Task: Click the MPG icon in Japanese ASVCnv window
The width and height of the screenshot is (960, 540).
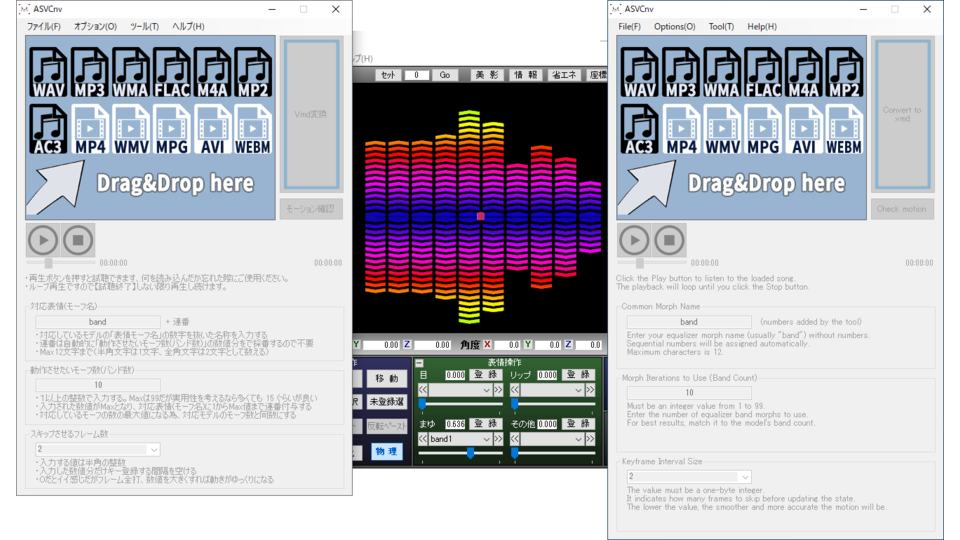Action: pyautogui.click(x=171, y=129)
